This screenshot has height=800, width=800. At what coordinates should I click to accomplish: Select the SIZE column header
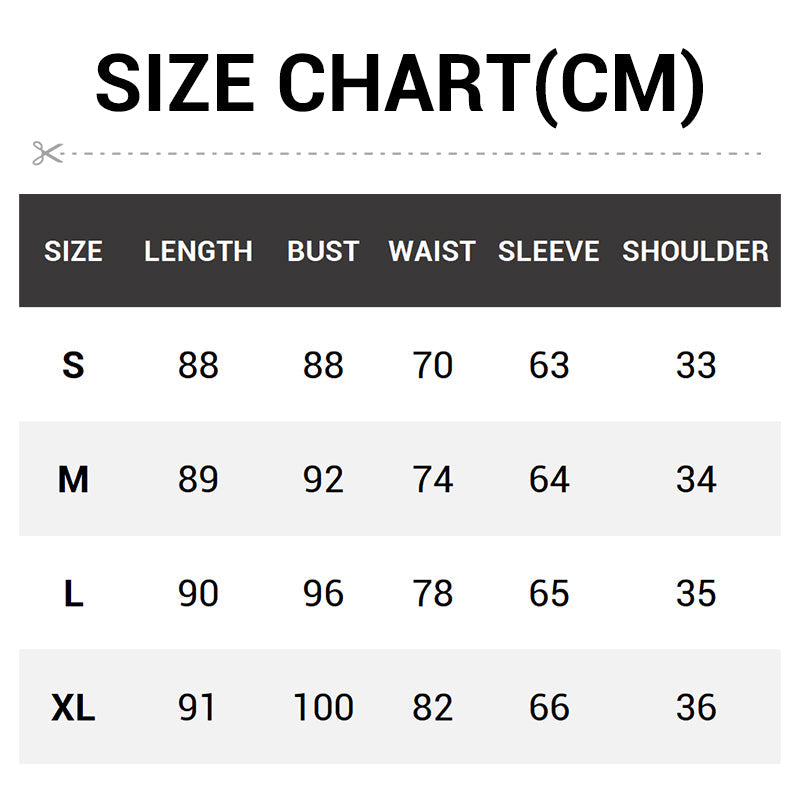73,251
